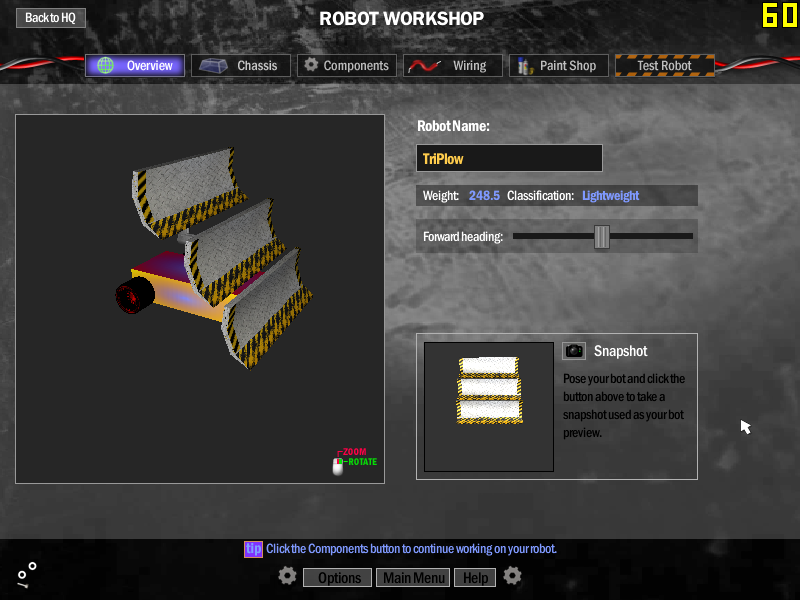Click the weight value 248.5
800x600 pixels.
point(484,195)
